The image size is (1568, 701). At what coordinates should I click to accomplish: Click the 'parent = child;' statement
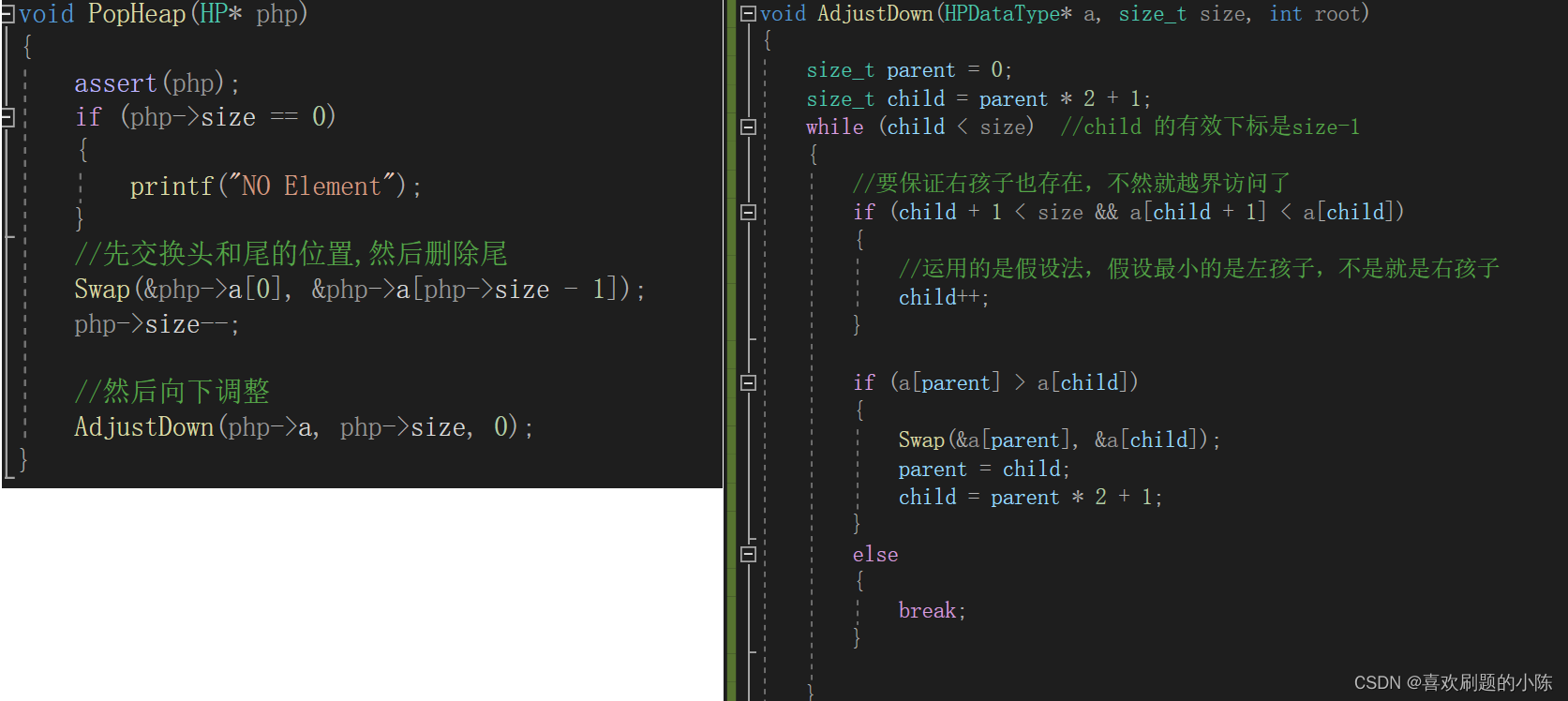(x=983, y=469)
